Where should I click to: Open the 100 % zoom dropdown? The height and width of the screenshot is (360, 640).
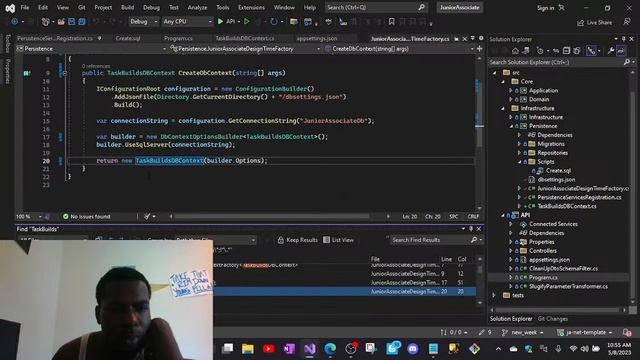29,216
